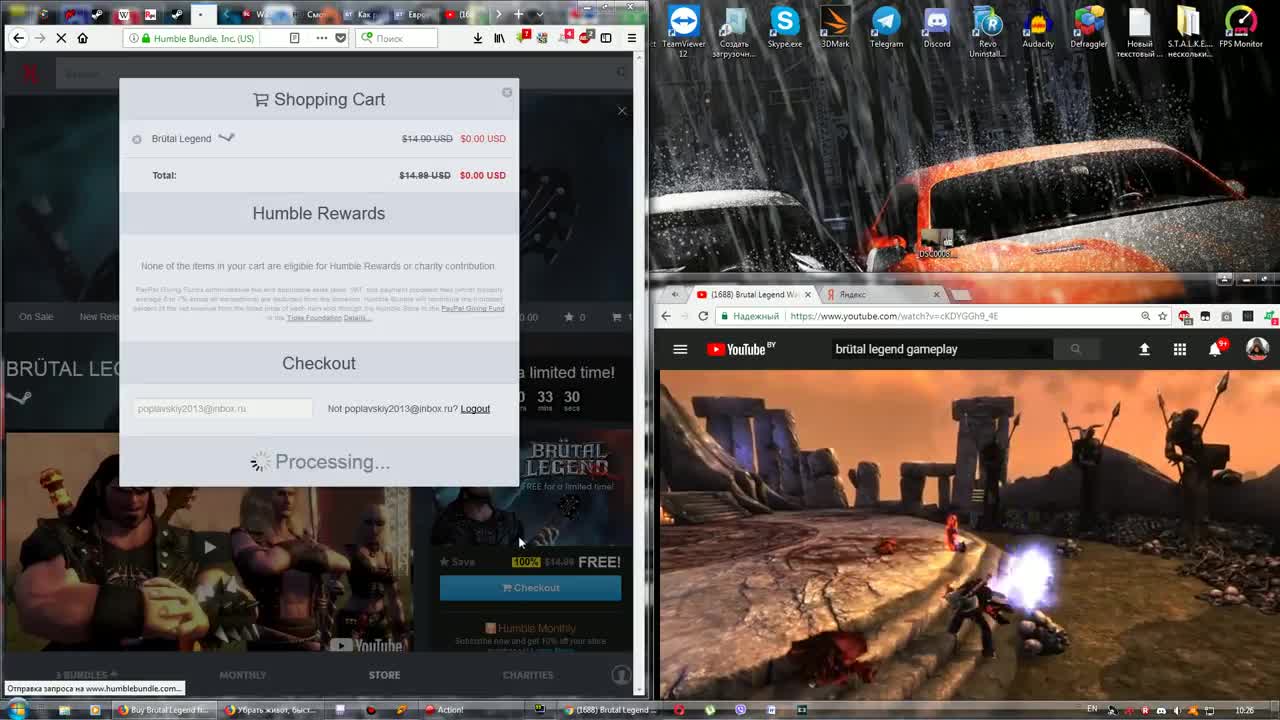Bookmark the YouTube page with the star

point(1162,316)
